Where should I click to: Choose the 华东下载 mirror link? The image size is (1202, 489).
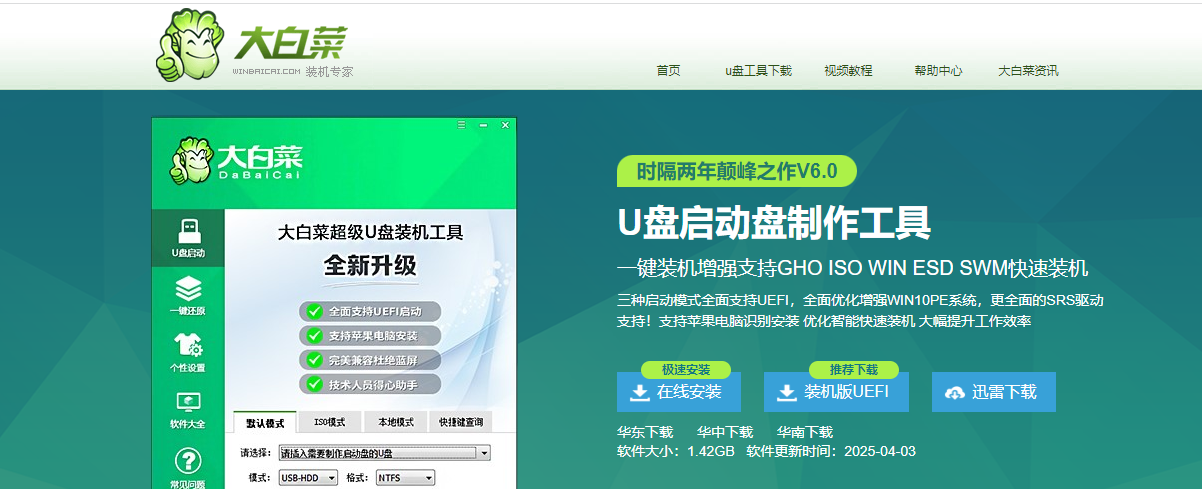click(645, 432)
